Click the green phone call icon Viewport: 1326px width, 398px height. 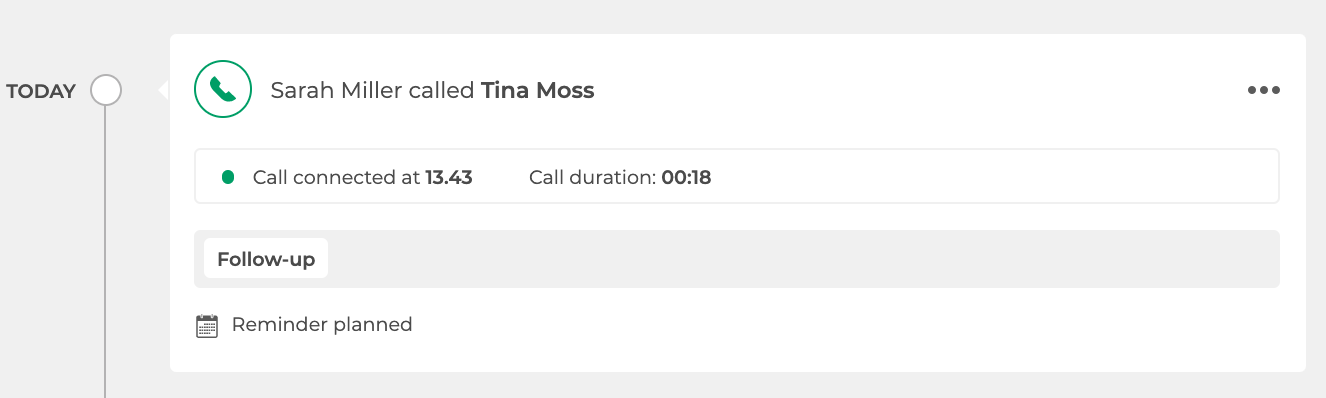222,90
